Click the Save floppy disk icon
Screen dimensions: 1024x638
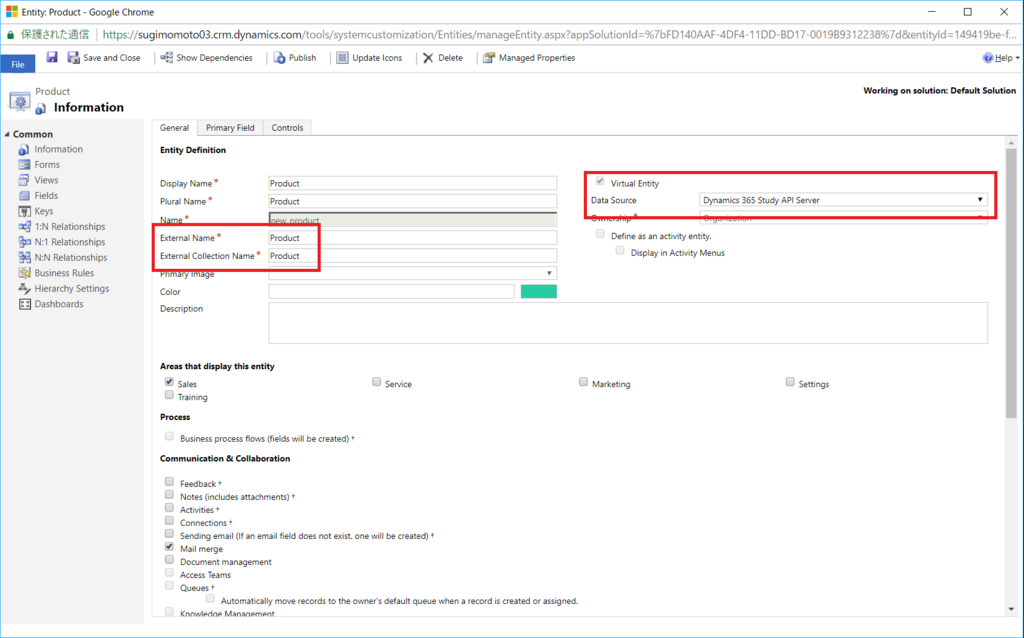point(52,57)
